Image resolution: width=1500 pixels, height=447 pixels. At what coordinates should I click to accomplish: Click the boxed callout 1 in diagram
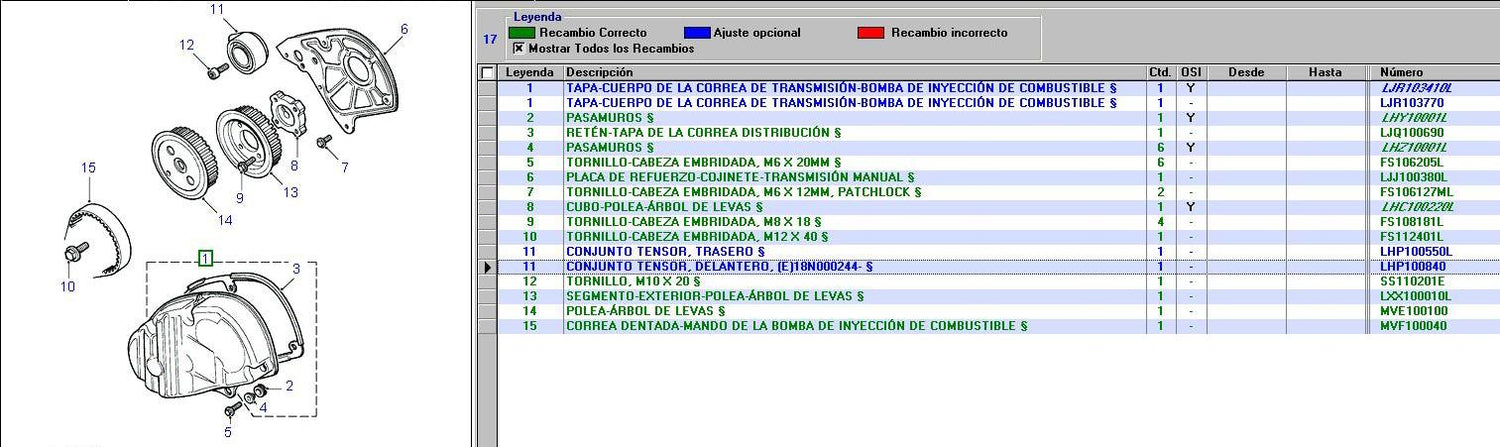point(205,258)
